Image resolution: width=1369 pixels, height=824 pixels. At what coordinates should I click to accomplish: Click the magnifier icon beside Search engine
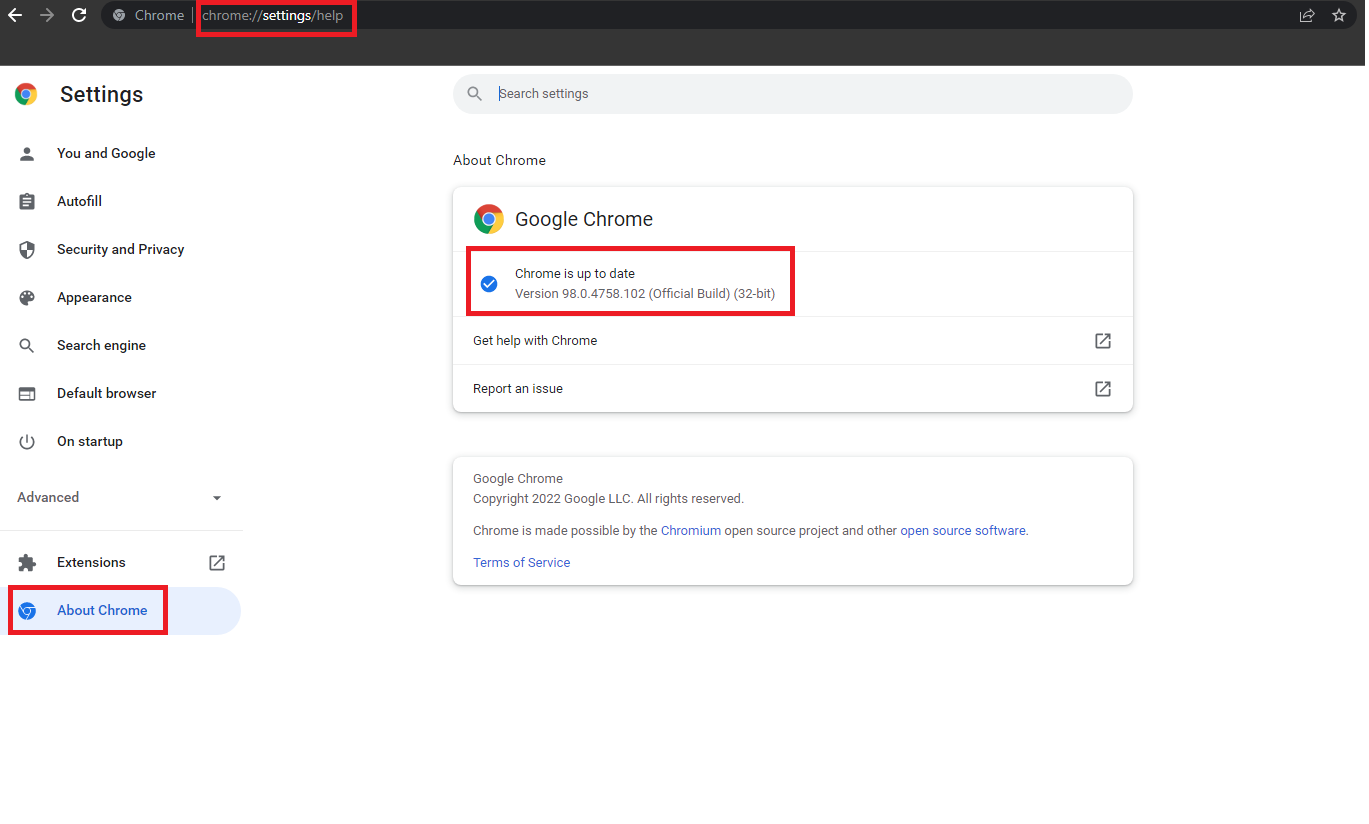[x=27, y=345]
